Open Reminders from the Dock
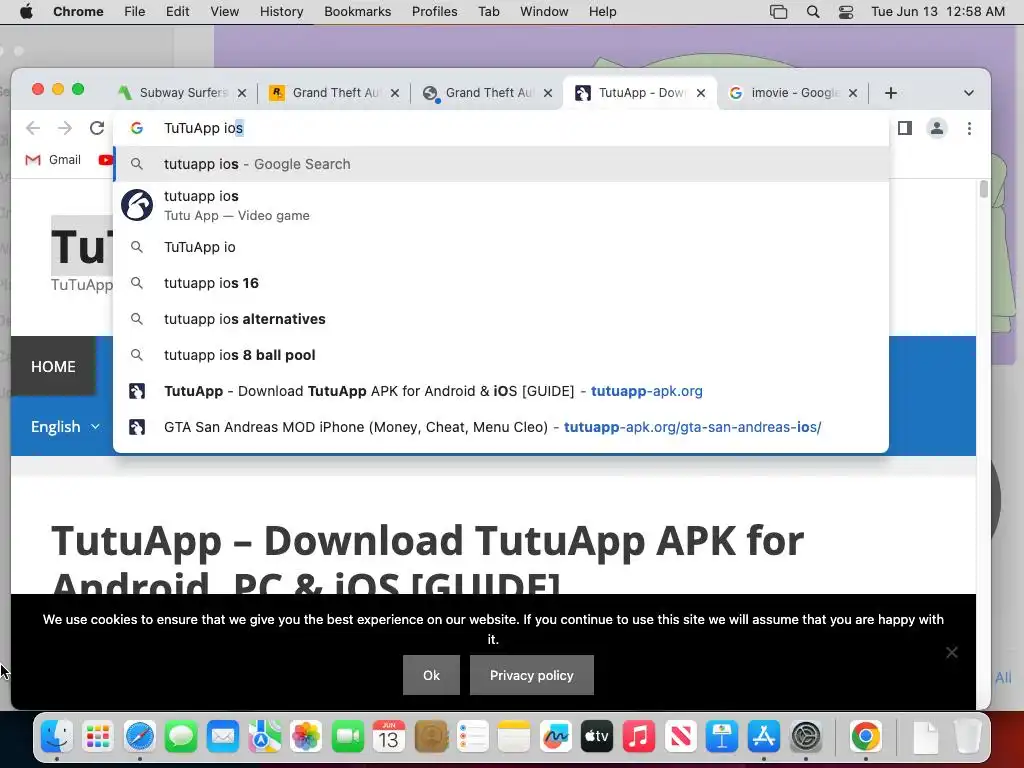The width and height of the screenshot is (1024, 768). click(x=473, y=737)
